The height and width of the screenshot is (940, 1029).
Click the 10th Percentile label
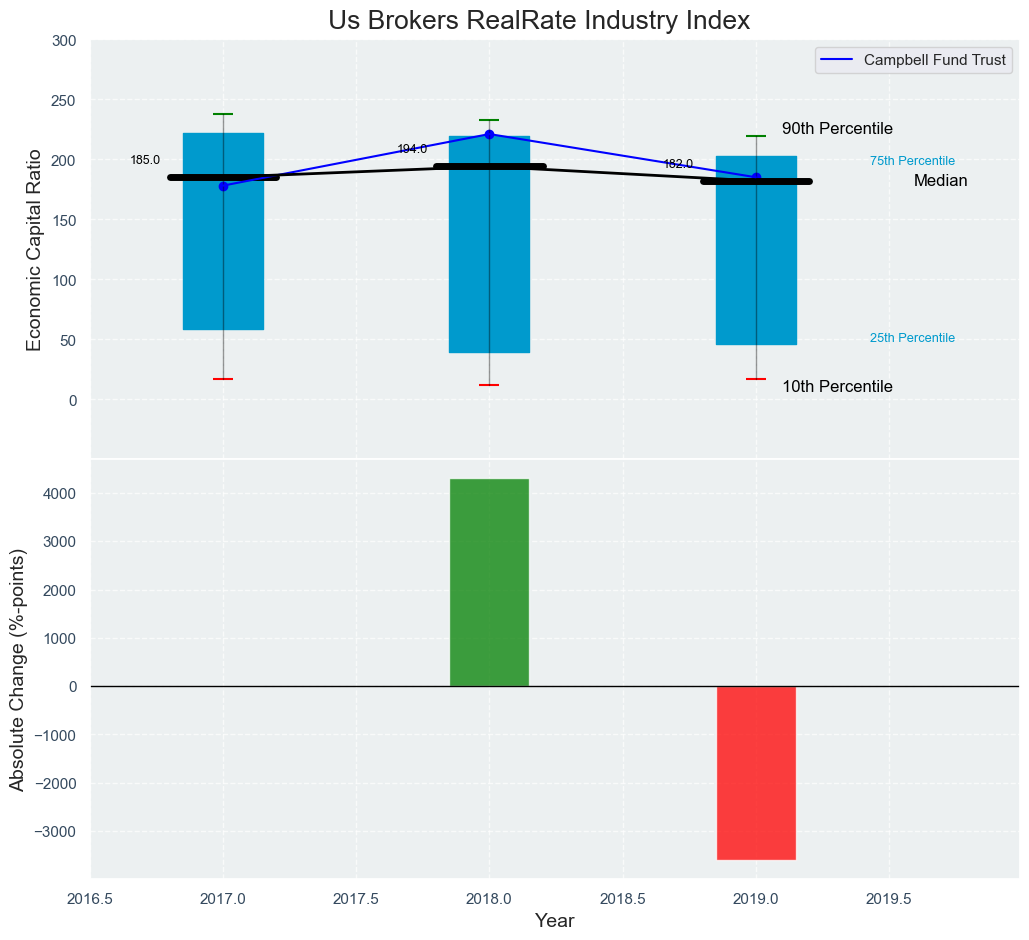[837, 387]
